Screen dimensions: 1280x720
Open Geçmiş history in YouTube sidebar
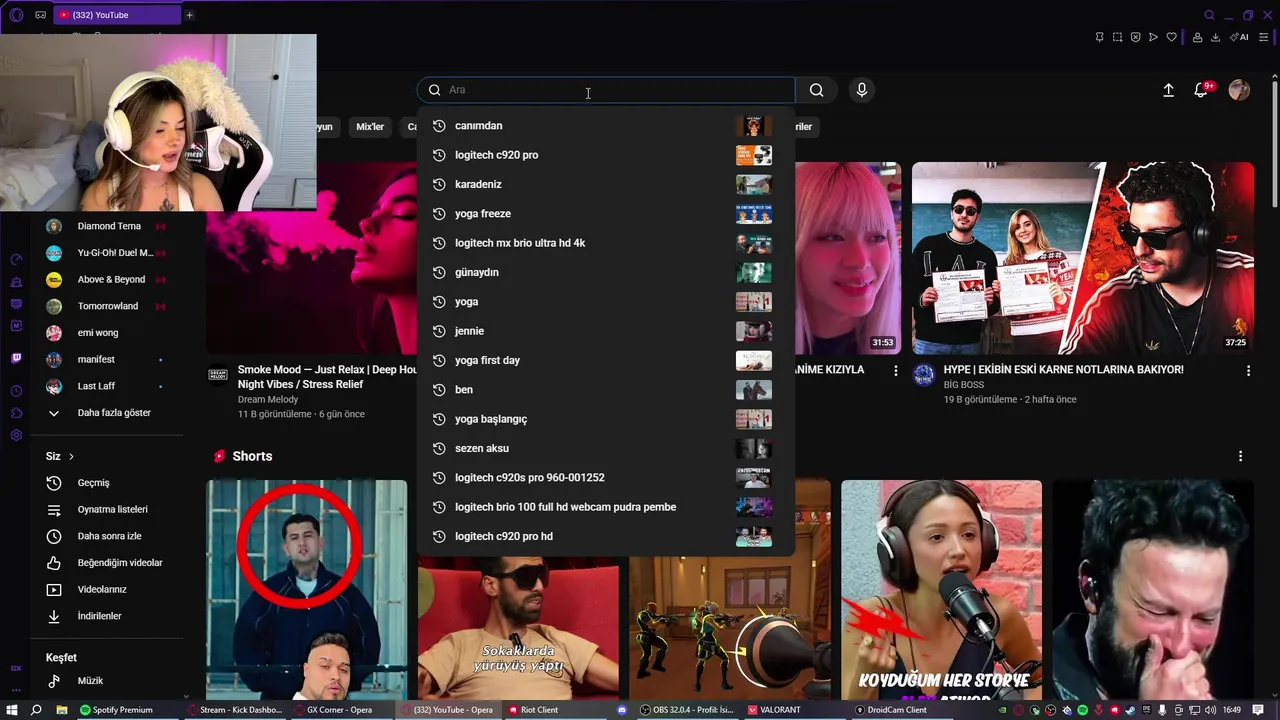click(x=107, y=483)
